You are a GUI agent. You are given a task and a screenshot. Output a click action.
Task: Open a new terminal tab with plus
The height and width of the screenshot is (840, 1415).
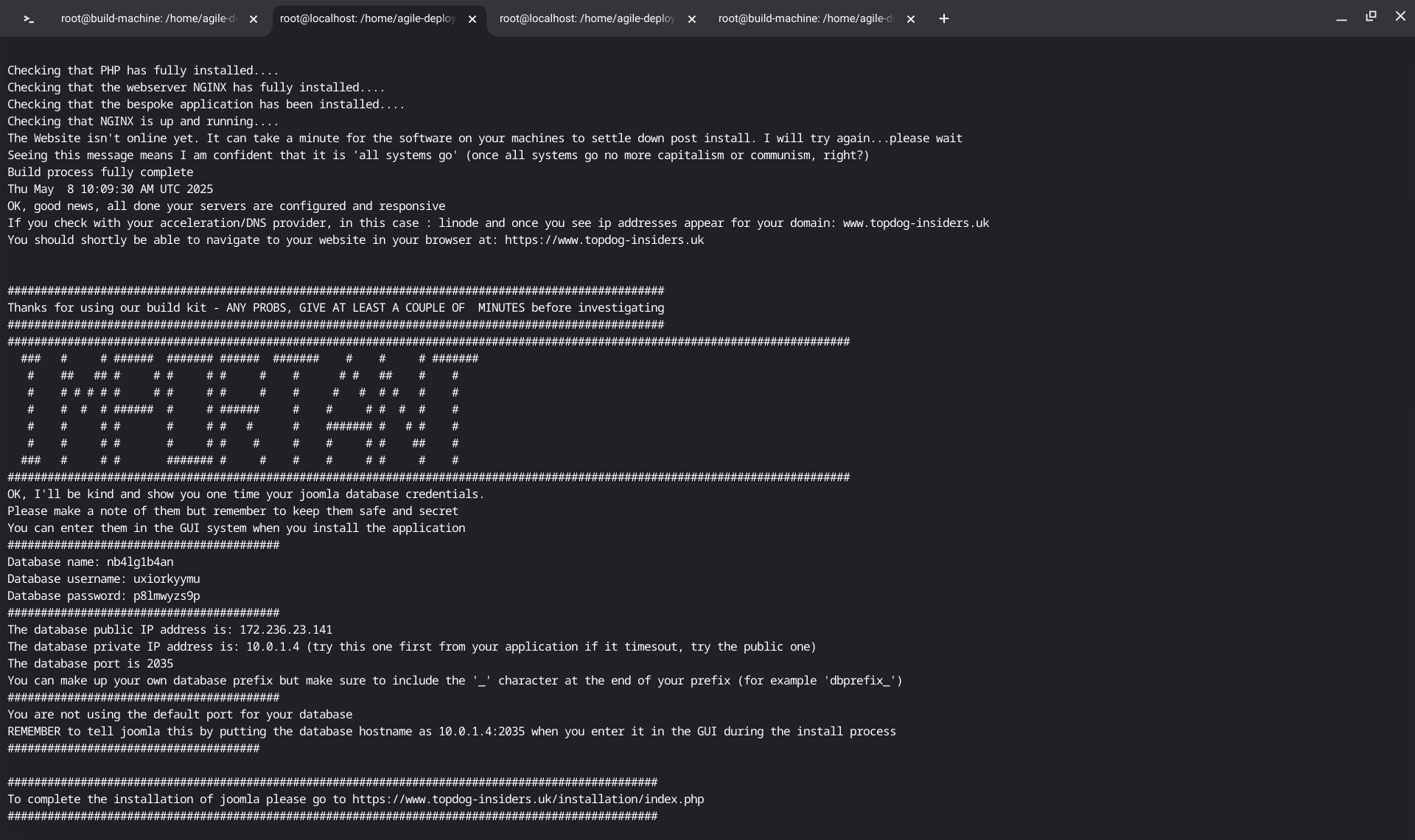click(943, 19)
